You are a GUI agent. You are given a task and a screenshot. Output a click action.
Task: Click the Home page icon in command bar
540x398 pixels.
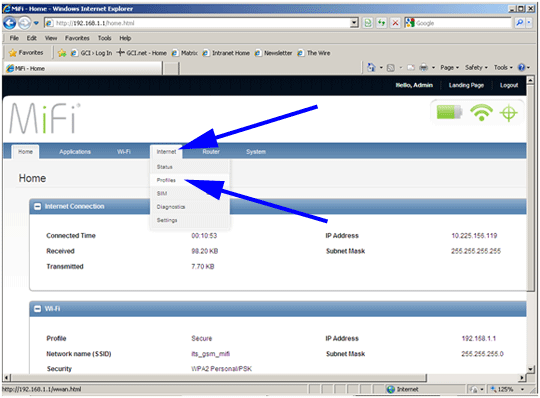371,67
